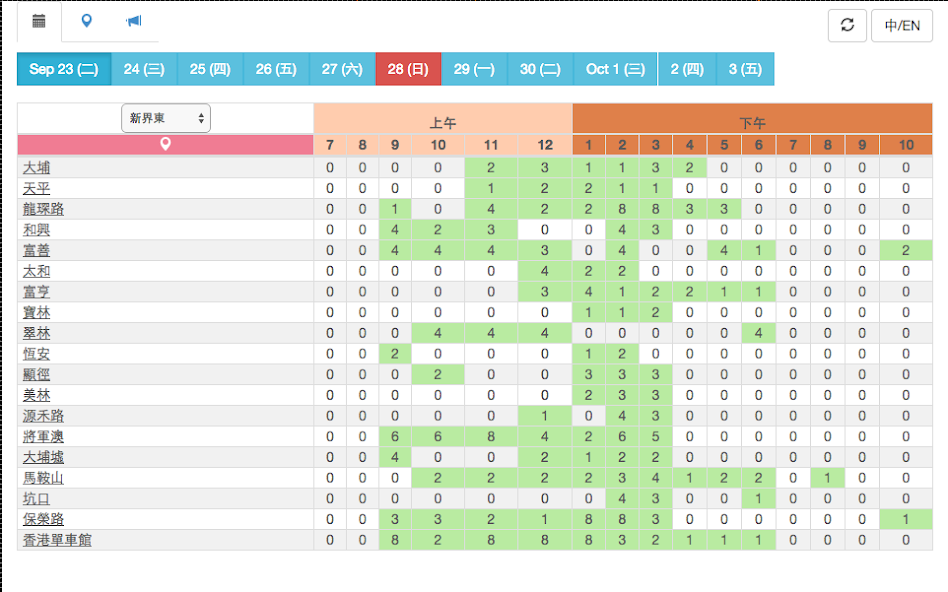Switch to the Oct 1 (三) date tab
The width and height of the screenshot is (948, 592).
pos(615,69)
